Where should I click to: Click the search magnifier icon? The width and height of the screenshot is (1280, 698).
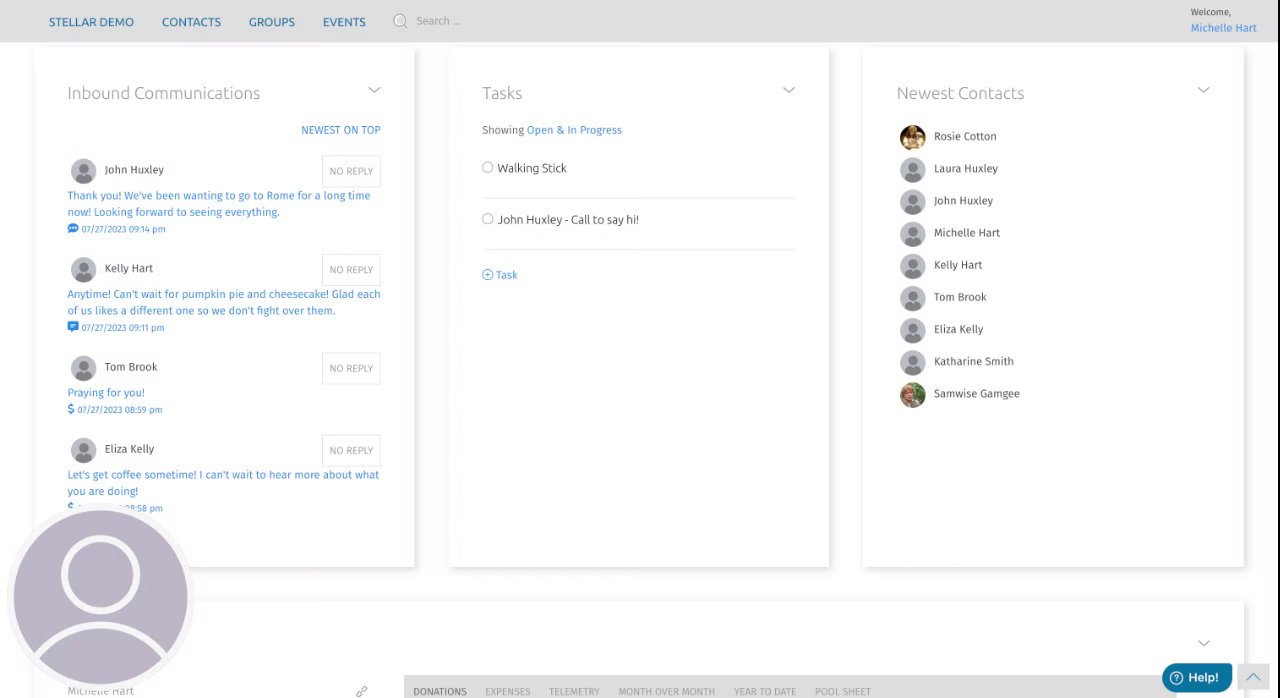pos(400,21)
